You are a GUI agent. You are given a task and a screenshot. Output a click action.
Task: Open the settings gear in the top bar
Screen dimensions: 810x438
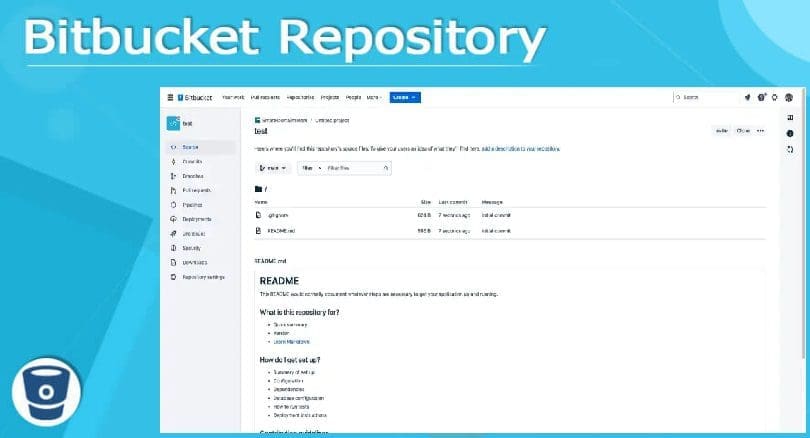[x=774, y=97]
